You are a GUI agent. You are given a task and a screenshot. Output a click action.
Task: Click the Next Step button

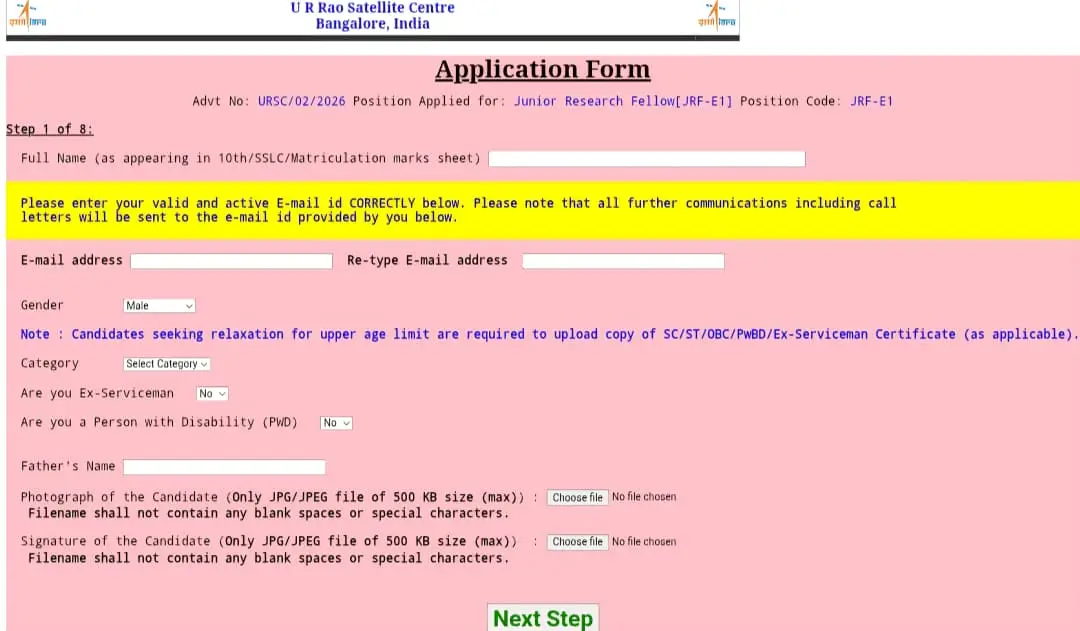coord(543,618)
